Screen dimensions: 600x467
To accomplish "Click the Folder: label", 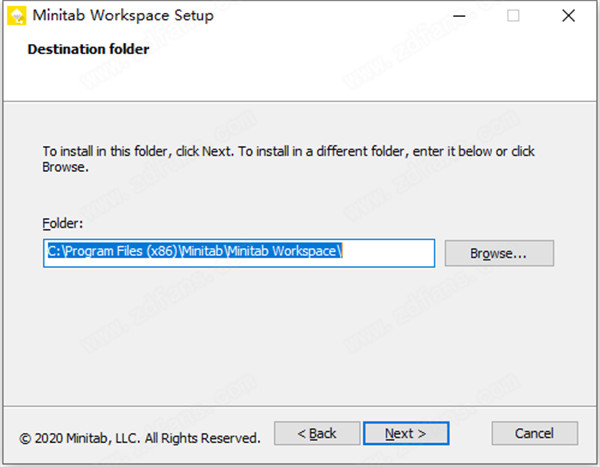I will tap(62, 223).
